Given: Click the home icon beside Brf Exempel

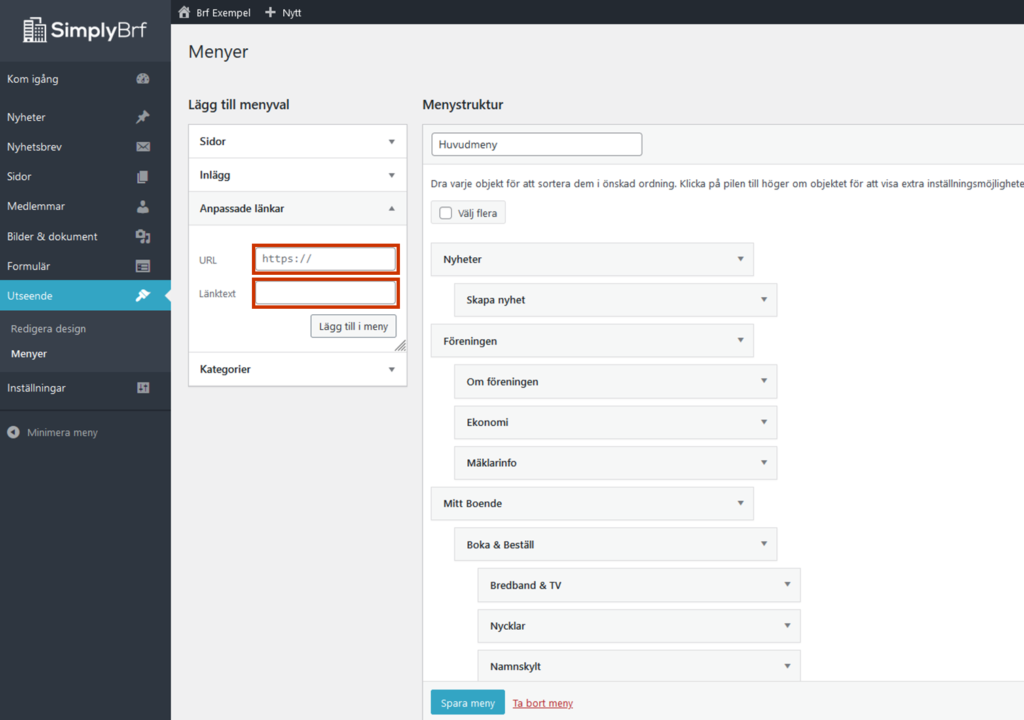Looking at the screenshot, I should 184,12.
